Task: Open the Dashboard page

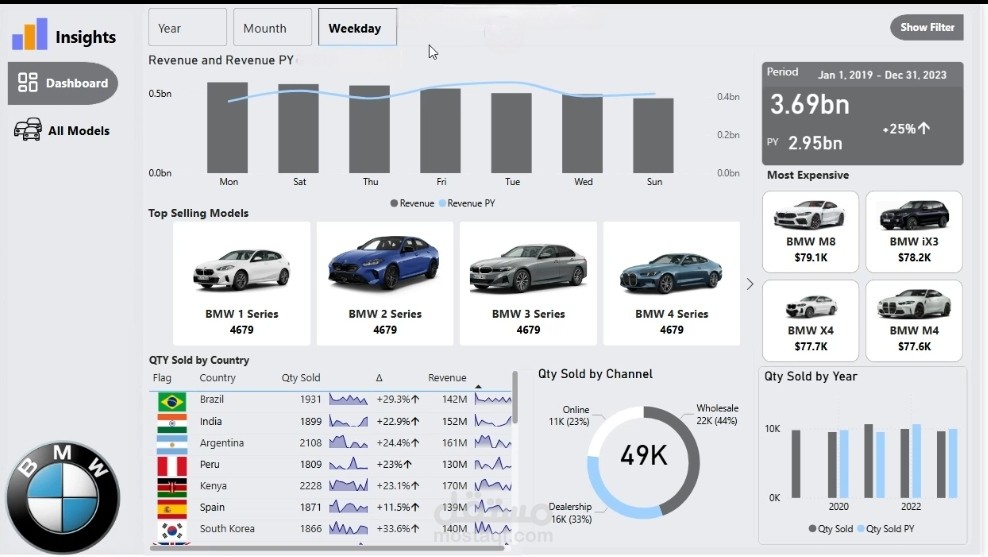Action: click(62, 83)
